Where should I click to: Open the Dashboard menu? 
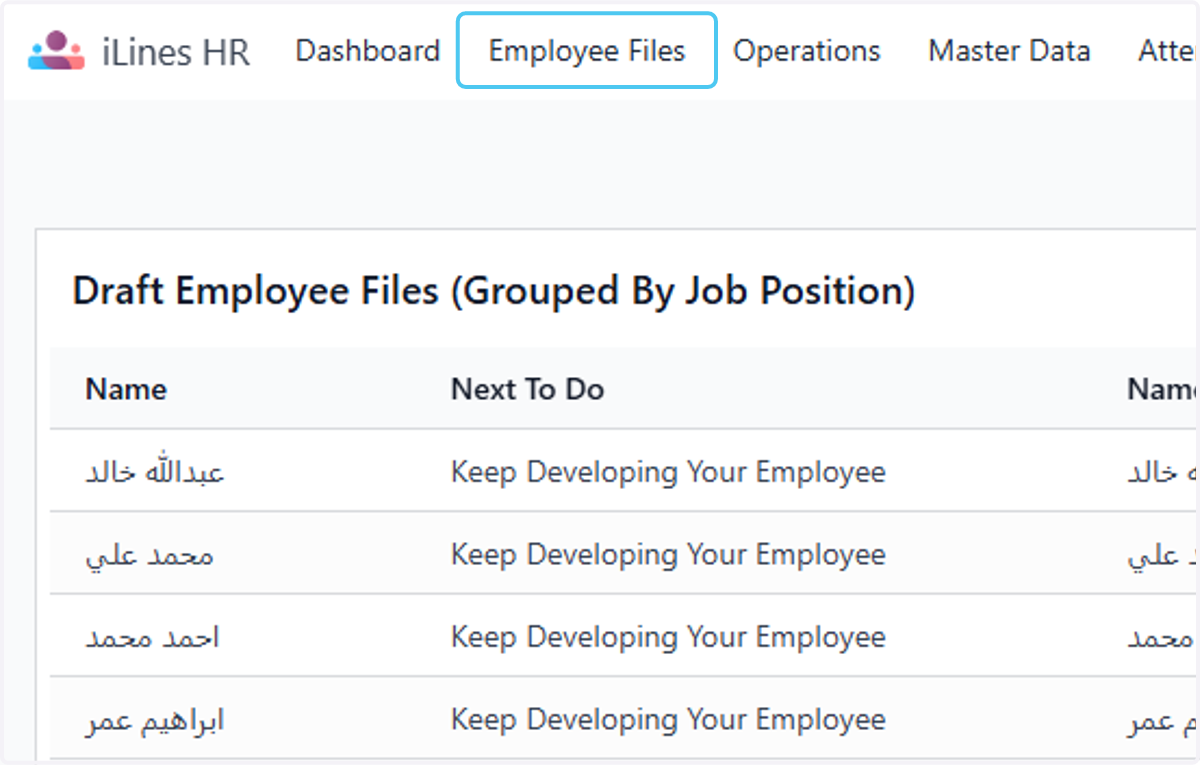pyautogui.click(x=368, y=50)
